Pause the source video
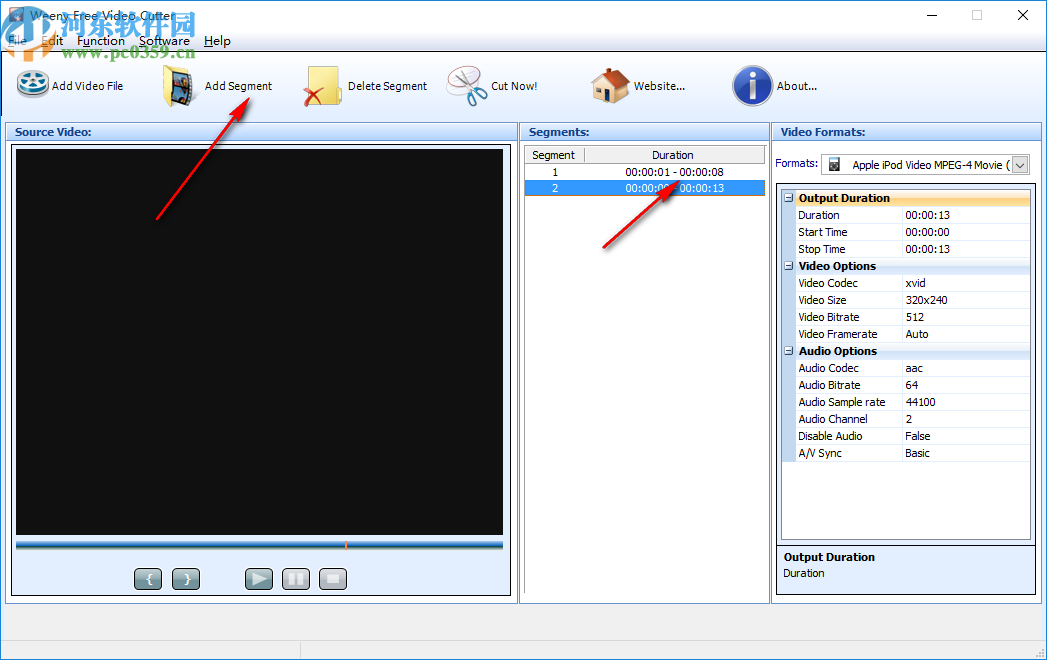 click(x=296, y=579)
